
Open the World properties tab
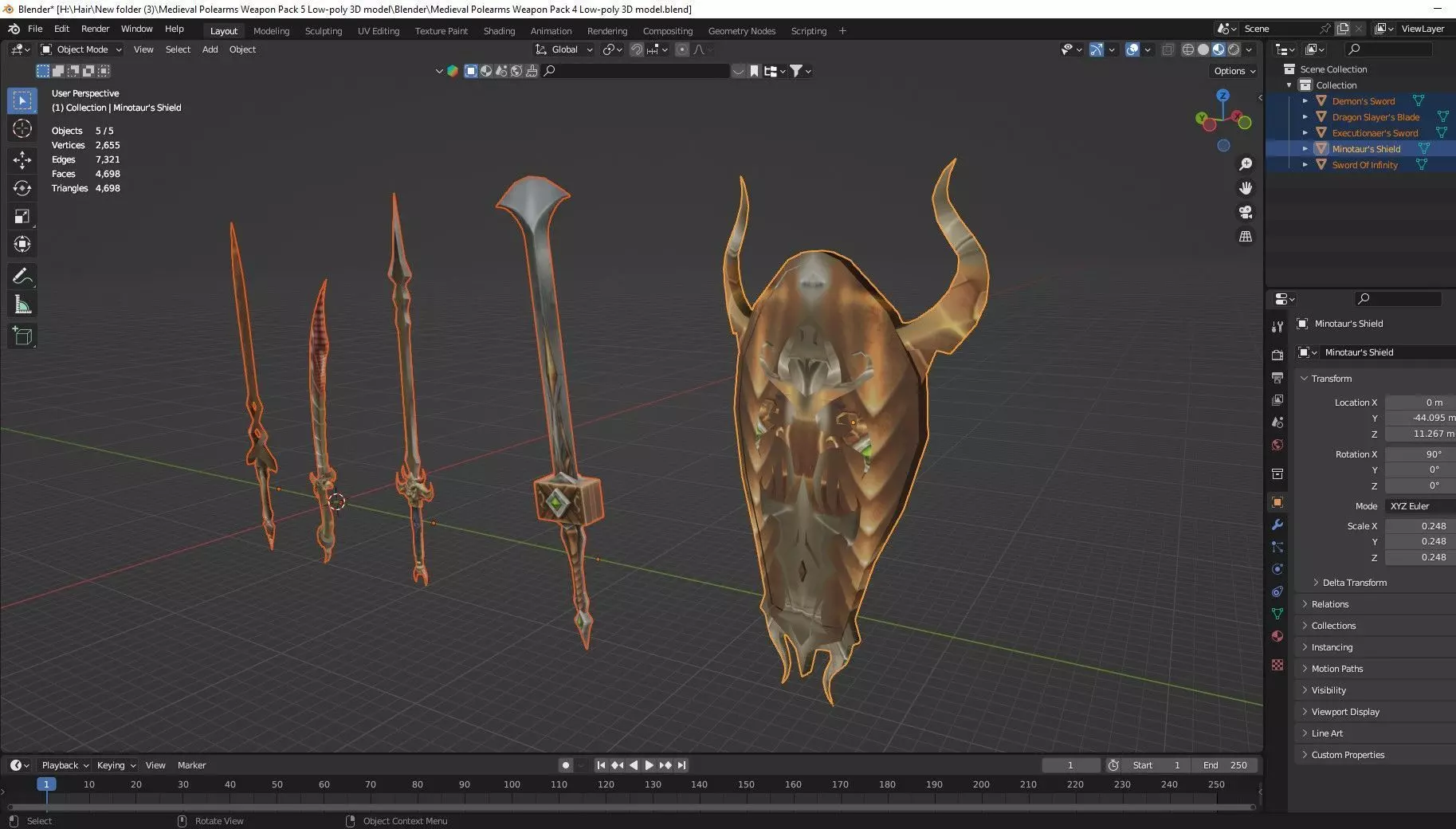1277,445
